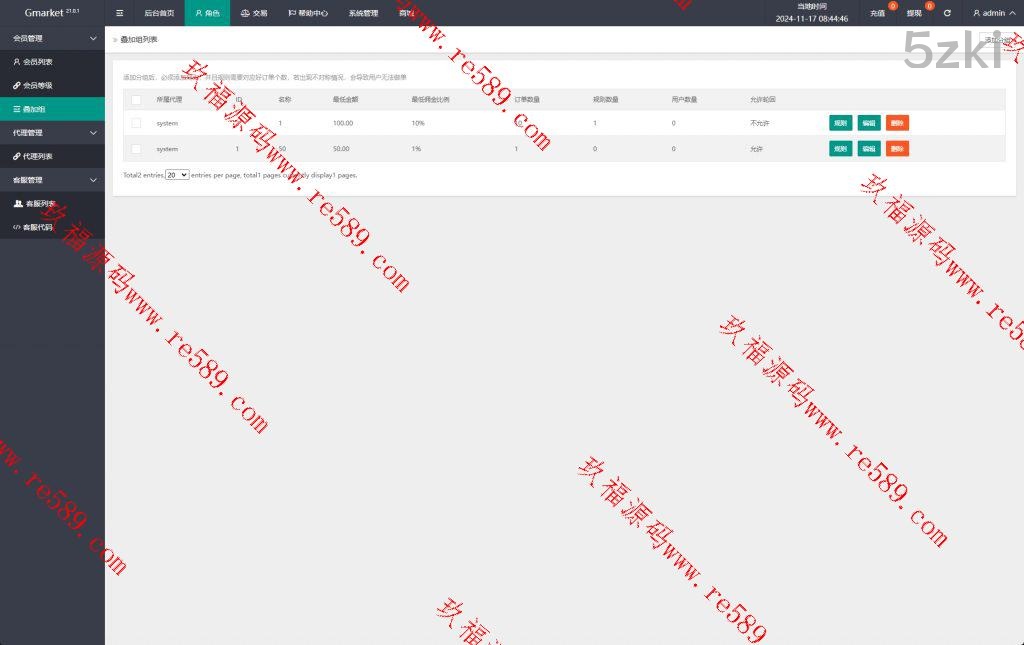Click the 订单数量 column header
Image resolution: width=1024 pixels, height=645 pixels.
pyautogui.click(x=527, y=100)
